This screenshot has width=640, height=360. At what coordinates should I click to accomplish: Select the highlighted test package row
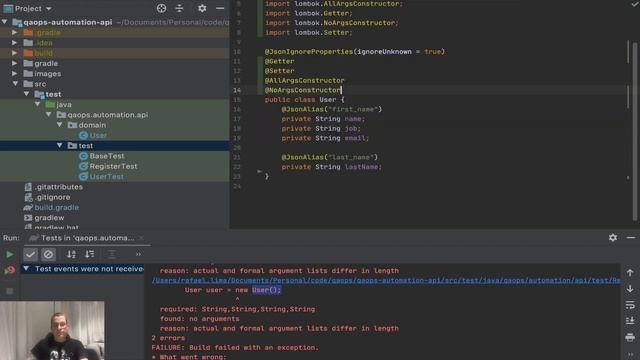pyautogui.click(x=114, y=146)
